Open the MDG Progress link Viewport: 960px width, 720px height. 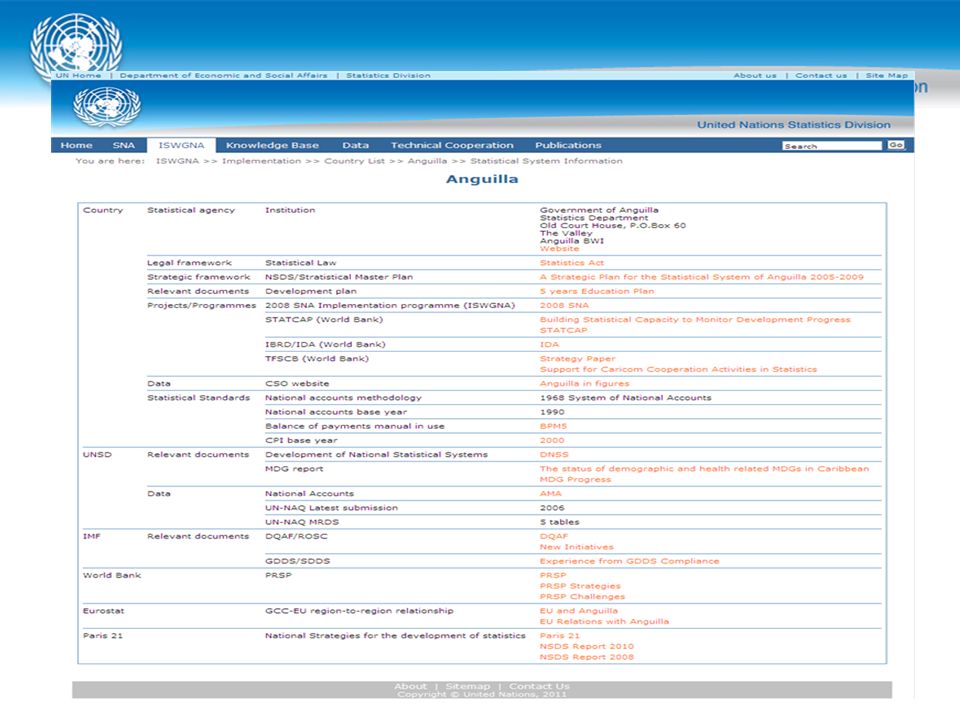(575, 479)
